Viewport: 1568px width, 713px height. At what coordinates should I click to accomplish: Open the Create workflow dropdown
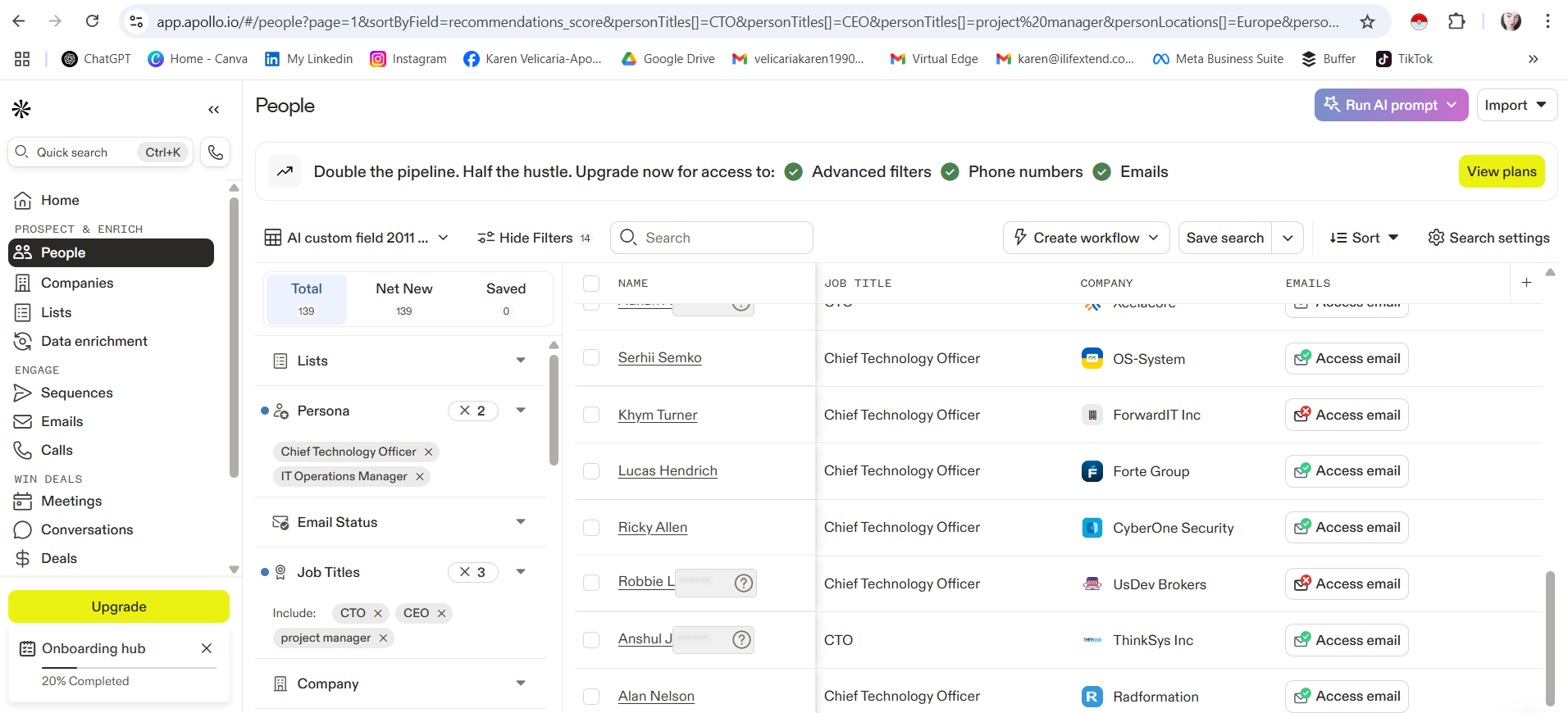1086,238
